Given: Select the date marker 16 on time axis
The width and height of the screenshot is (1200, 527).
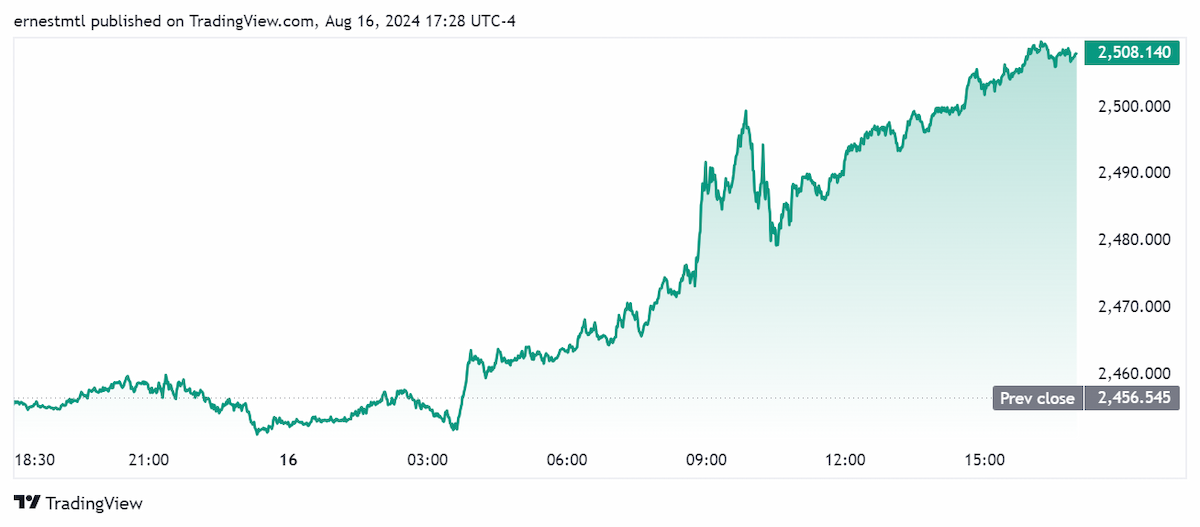Looking at the screenshot, I should (x=288, y=460).
